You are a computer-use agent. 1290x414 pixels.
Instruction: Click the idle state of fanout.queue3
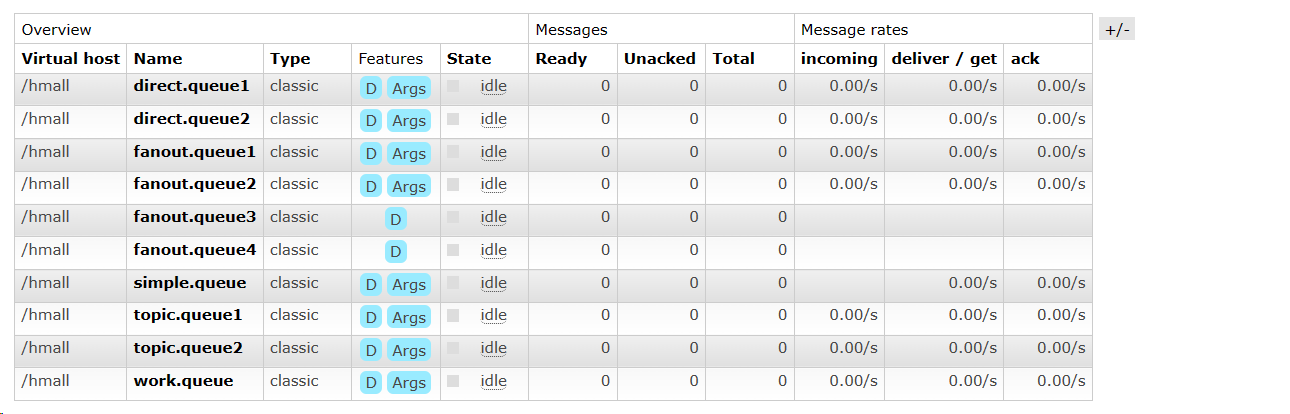tap(493, 218)
